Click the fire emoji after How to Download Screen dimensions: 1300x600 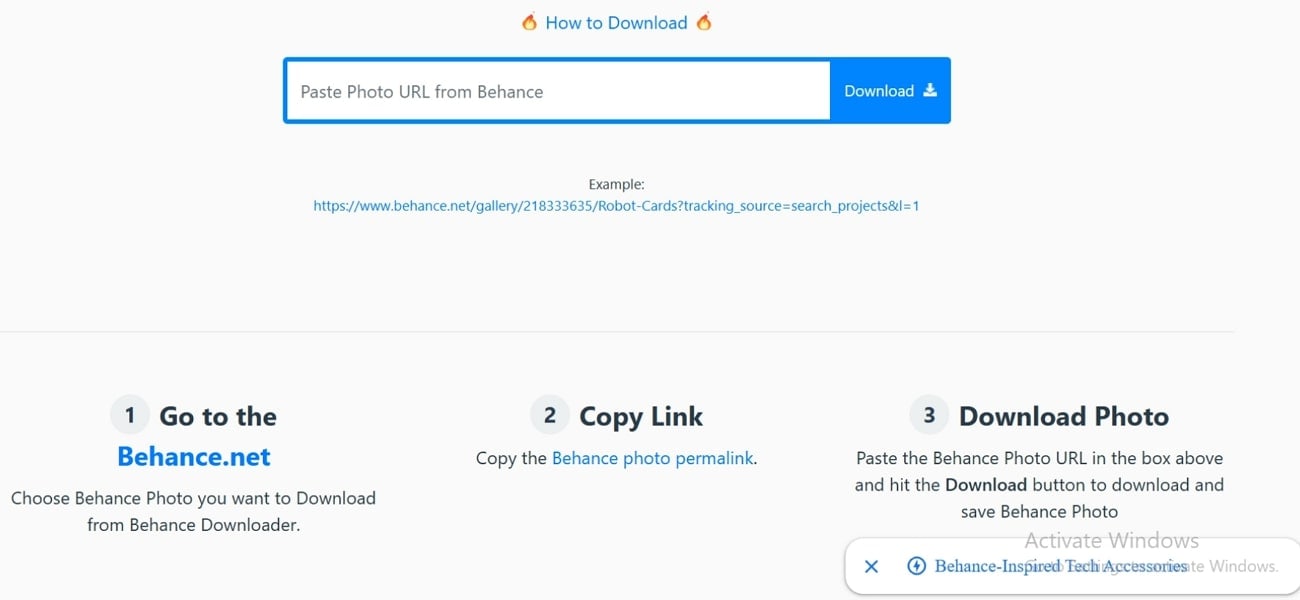click(x=703, y=22)
